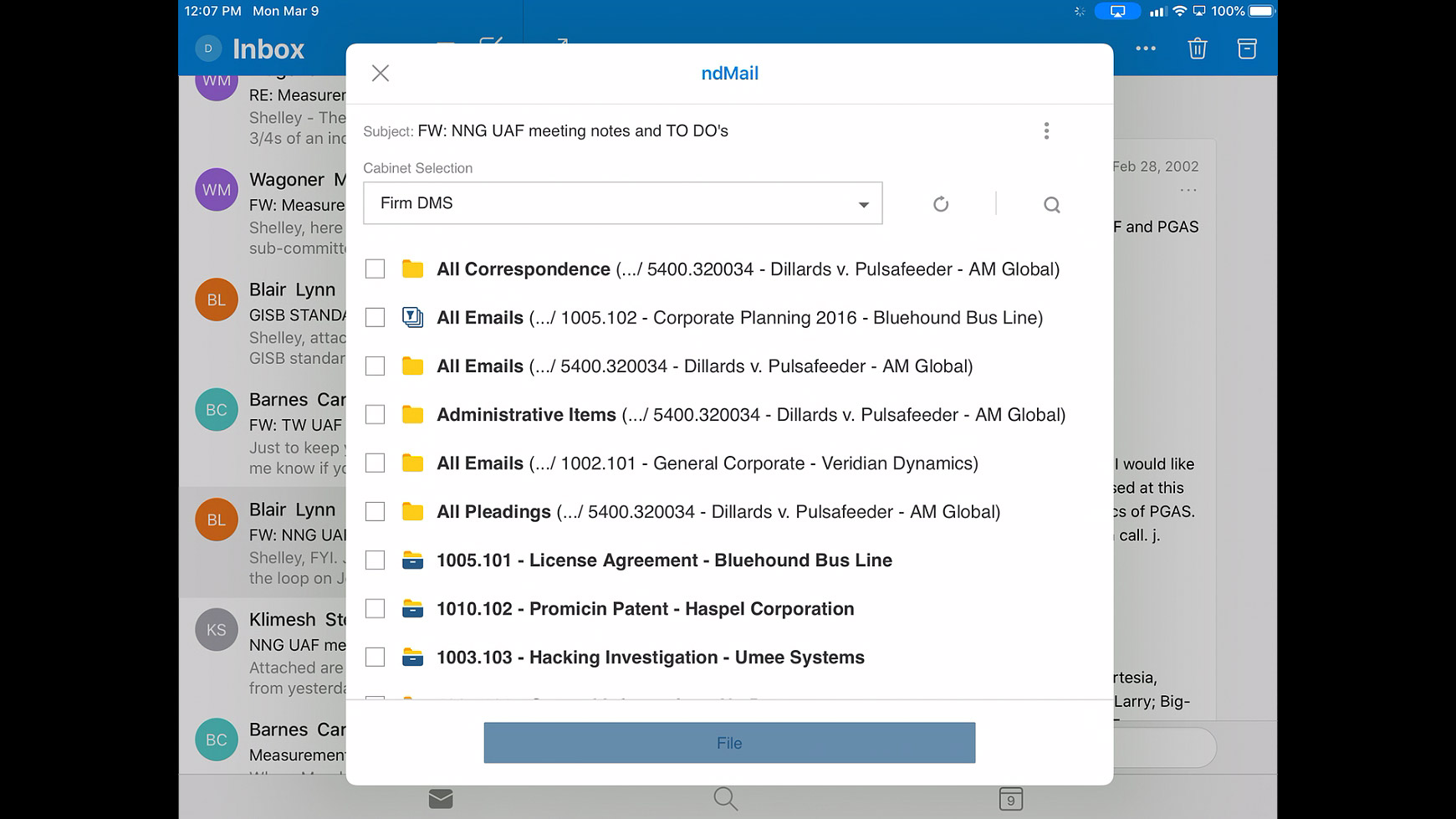Refresh the cabinet location list
1456x819 pixels.
click(941, 204)
